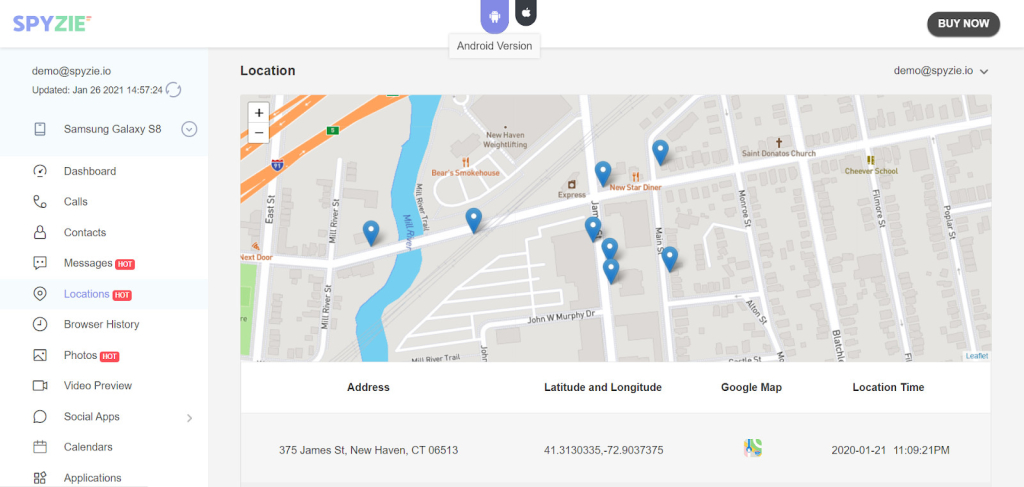Click the Address column header
Viewport: 1024px width, 487px height.
[x=368, y=387]
